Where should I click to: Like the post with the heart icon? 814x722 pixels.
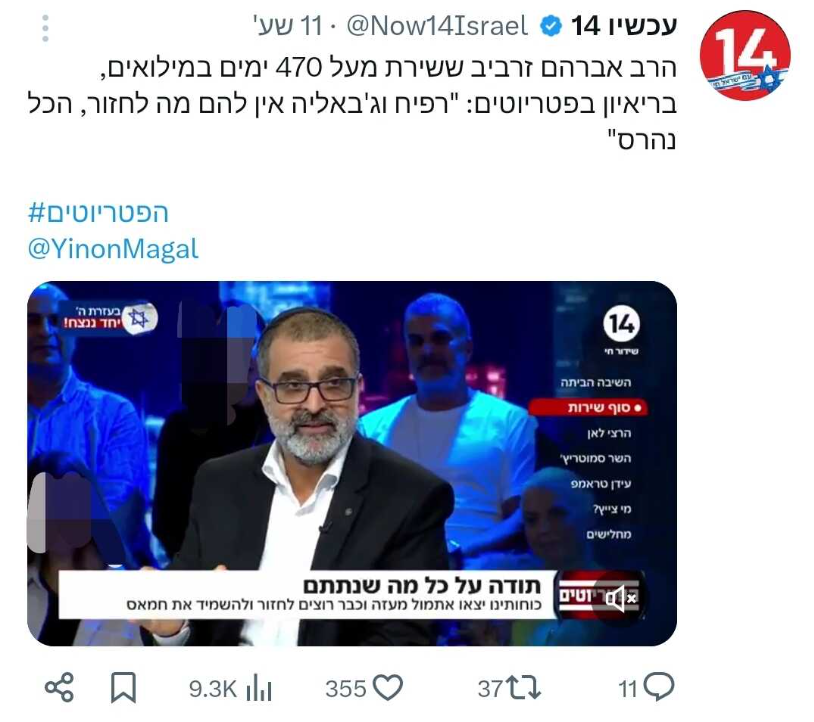[388, 688]
